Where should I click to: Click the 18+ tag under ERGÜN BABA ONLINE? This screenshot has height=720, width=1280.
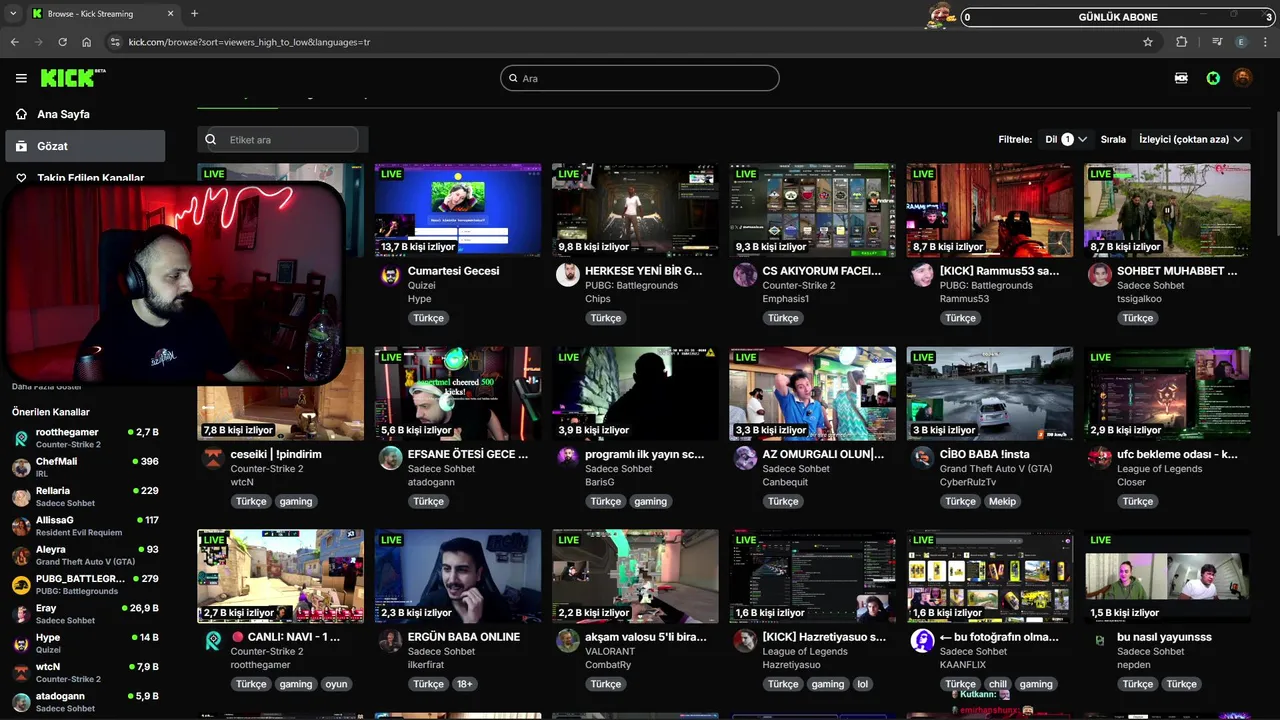pyautogui.click(x=464, y=684)
